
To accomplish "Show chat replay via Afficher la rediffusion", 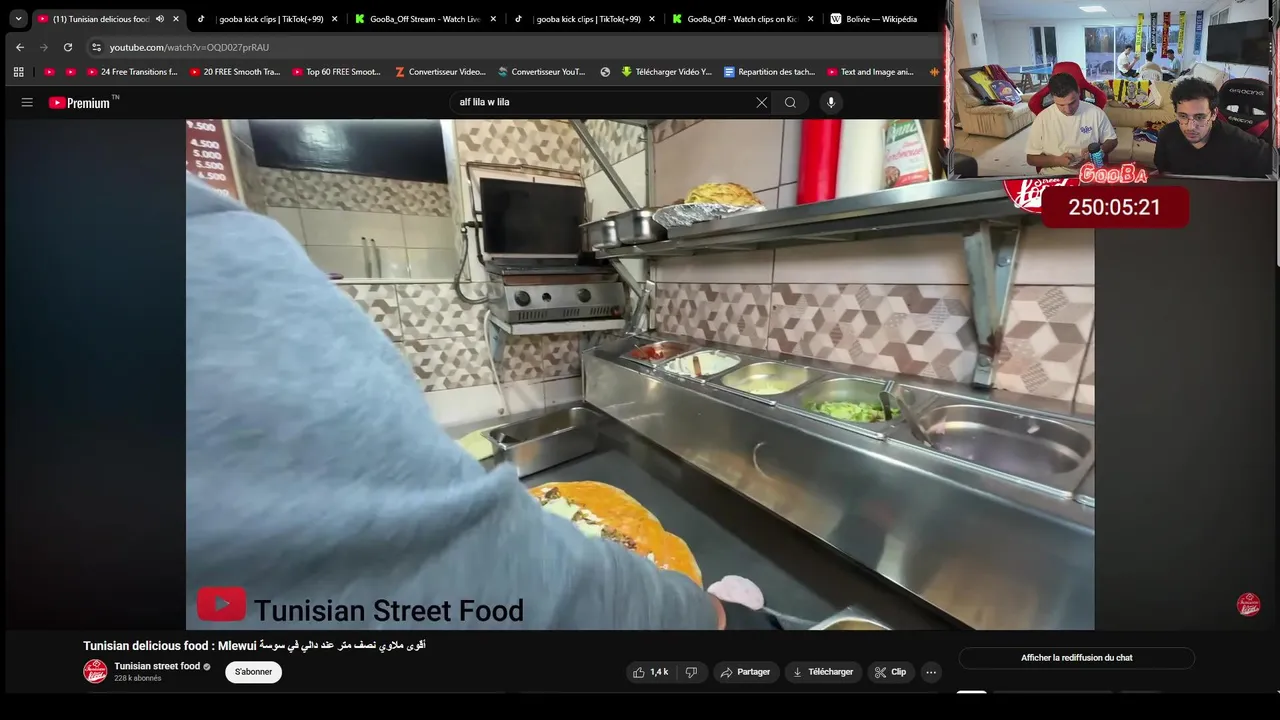I will coord(1077,658).
